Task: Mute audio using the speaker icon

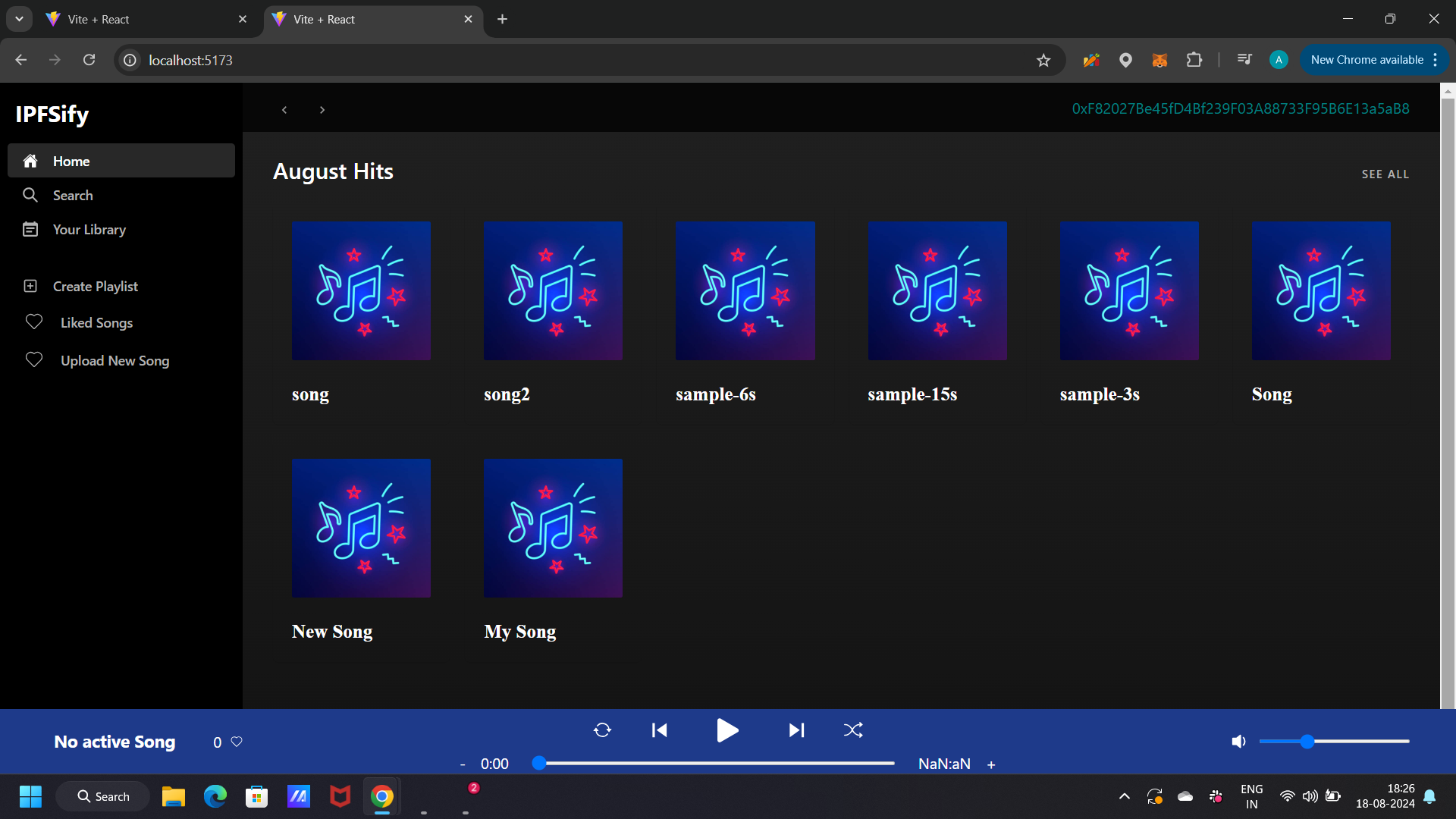Action: pos(1238,742)
